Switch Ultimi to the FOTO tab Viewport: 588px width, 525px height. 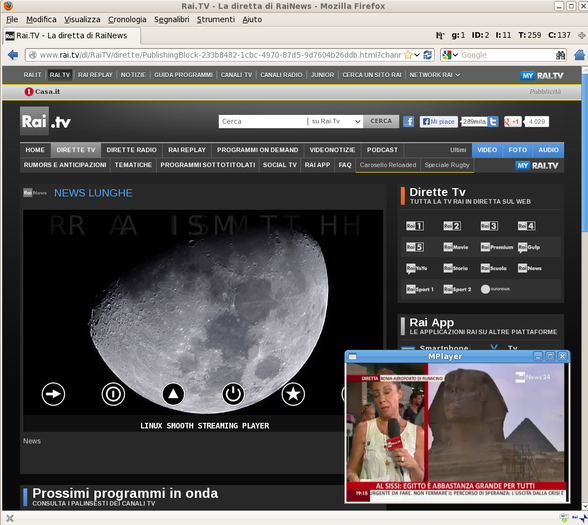[x=518, y=150]
